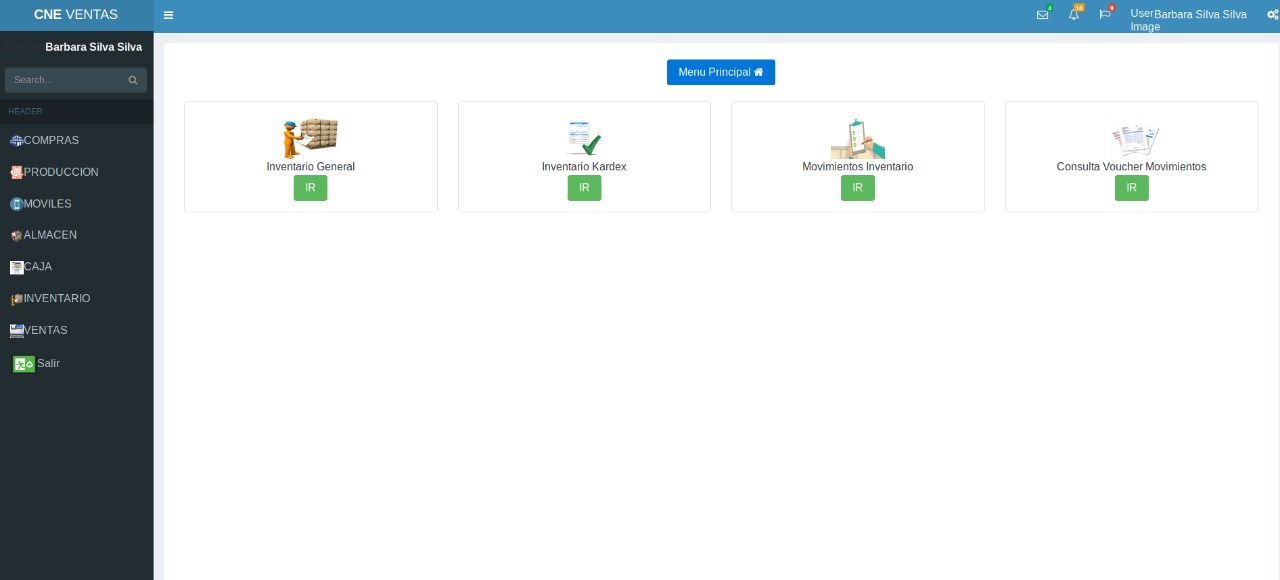This screenshot has width=1280, height=580.
Task: Open the VENTAS sidebar menu
Action: (x=76, y=330)
